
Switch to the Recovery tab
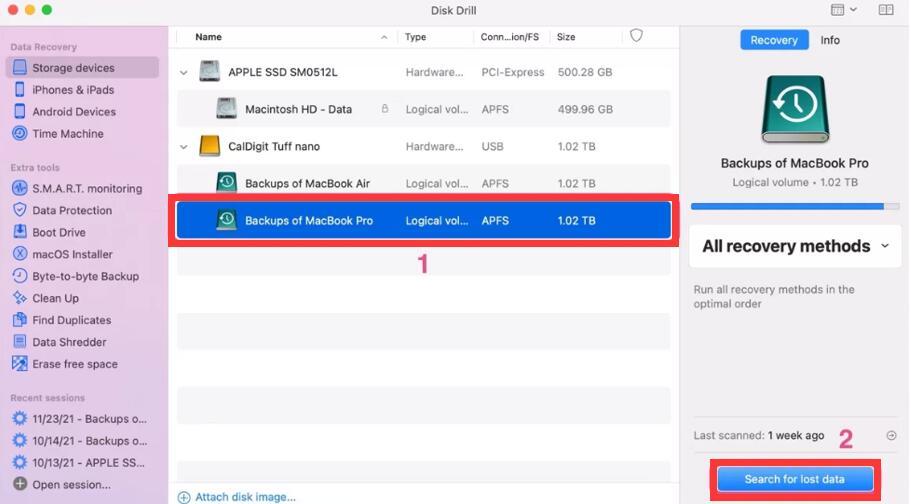(x=774, y=40)
